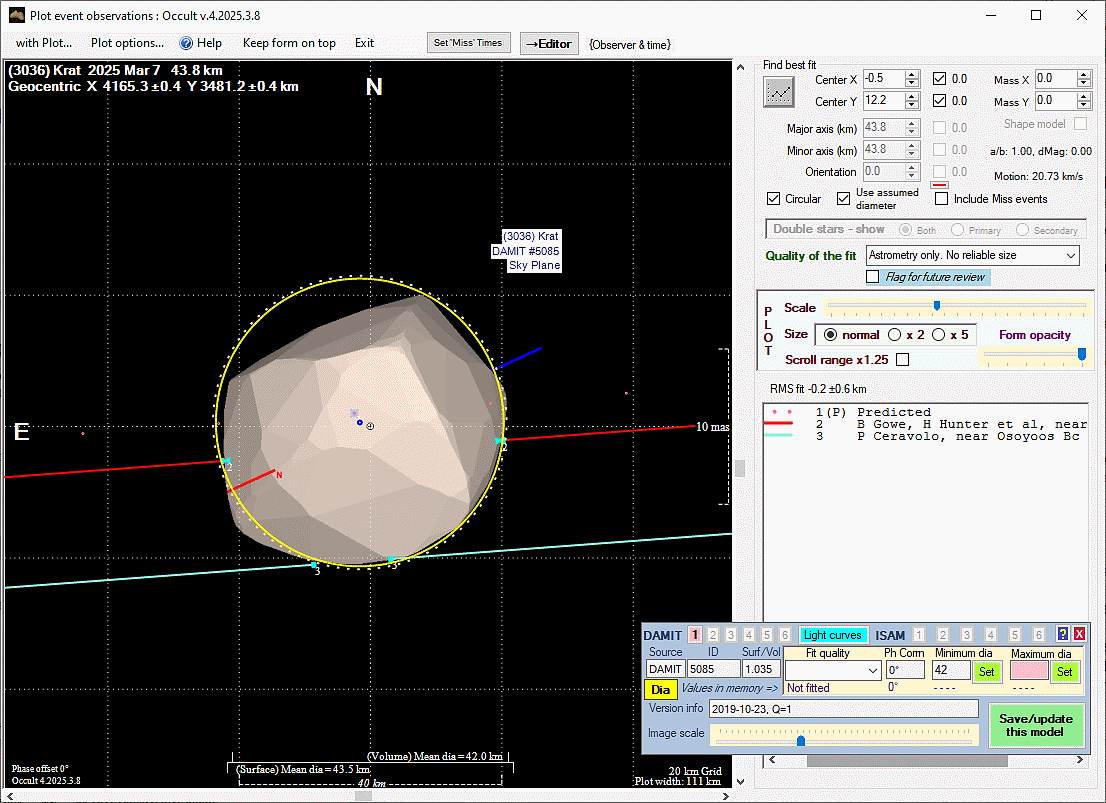The width and height of the screenshot is (1106, 803).
Task: Decrease Minor axis spinner value
Action: pos(912,154)
